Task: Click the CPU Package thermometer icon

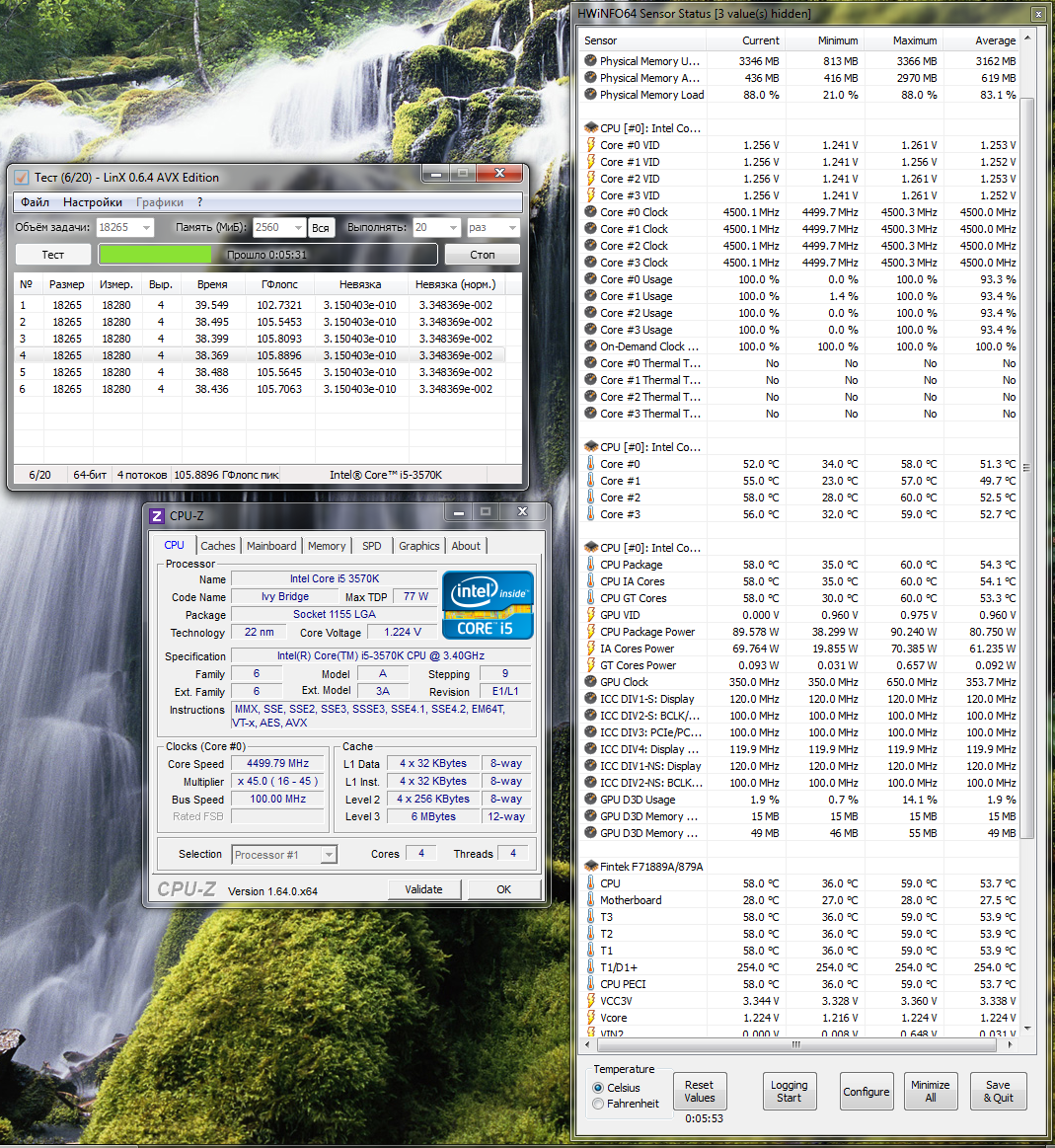Action: pyautogui.click(x=591, y=565)
